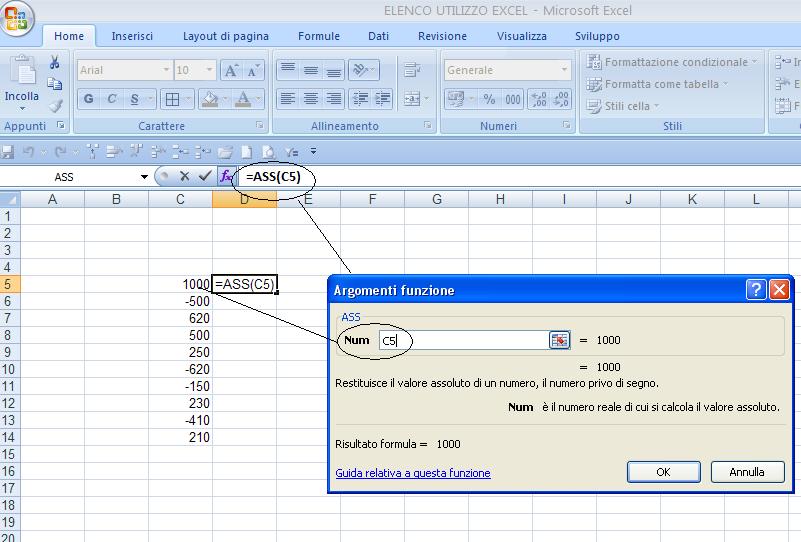The image size is (801, 542).
Task: Open the Formule ribbon tab
Action: (319, 36)
